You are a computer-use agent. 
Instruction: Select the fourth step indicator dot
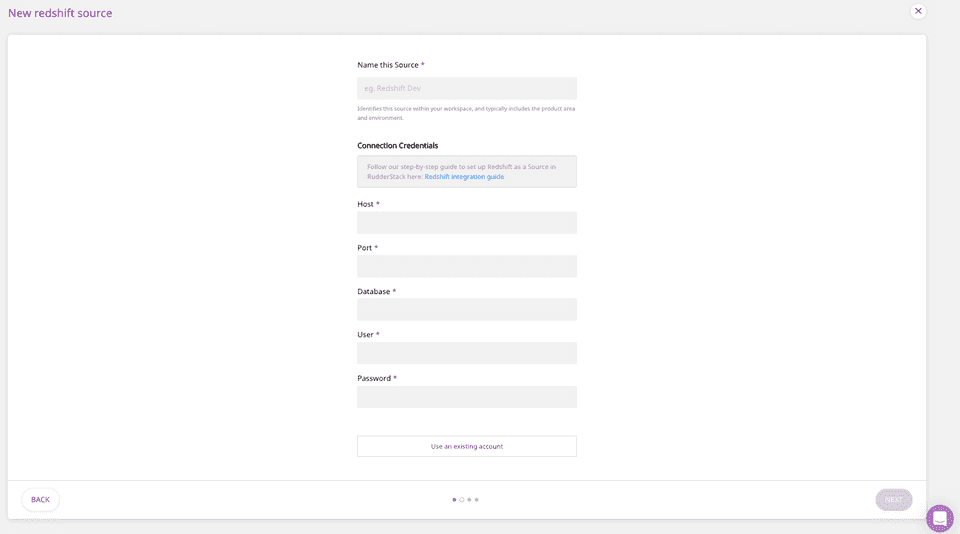pos(477,500)
